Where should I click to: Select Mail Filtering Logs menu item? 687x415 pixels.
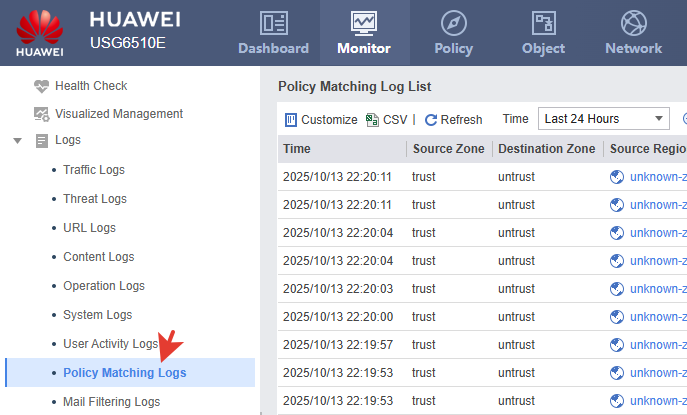click(111, 402)
